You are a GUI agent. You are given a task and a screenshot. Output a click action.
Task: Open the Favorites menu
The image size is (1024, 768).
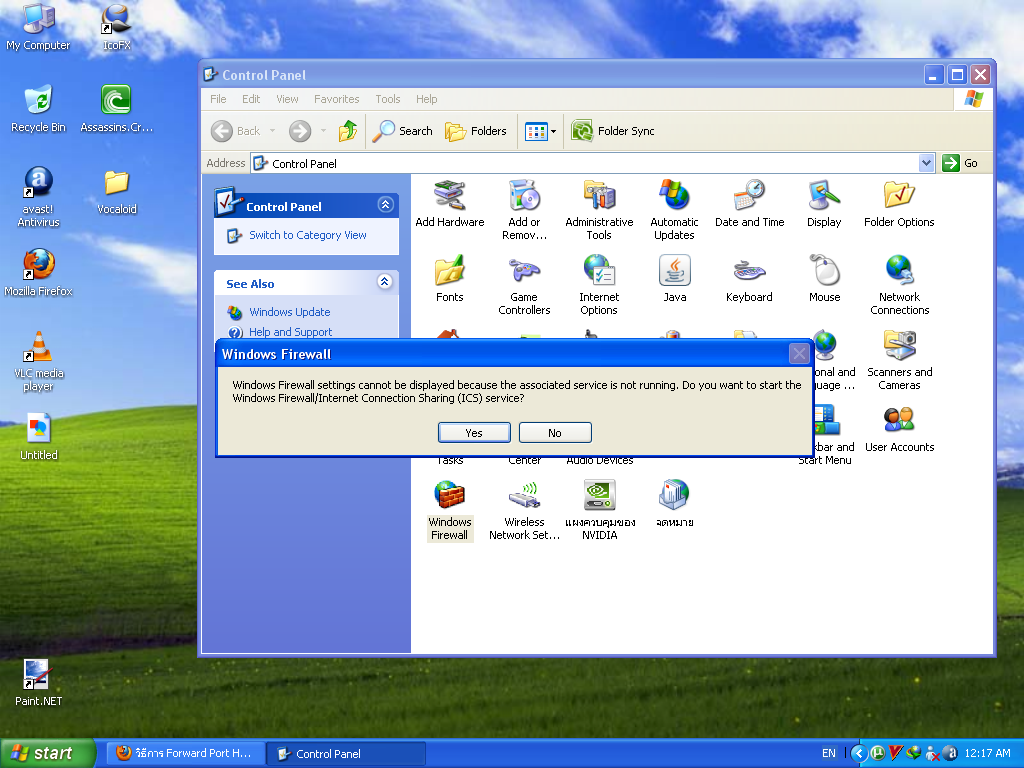tap(336, 99)
